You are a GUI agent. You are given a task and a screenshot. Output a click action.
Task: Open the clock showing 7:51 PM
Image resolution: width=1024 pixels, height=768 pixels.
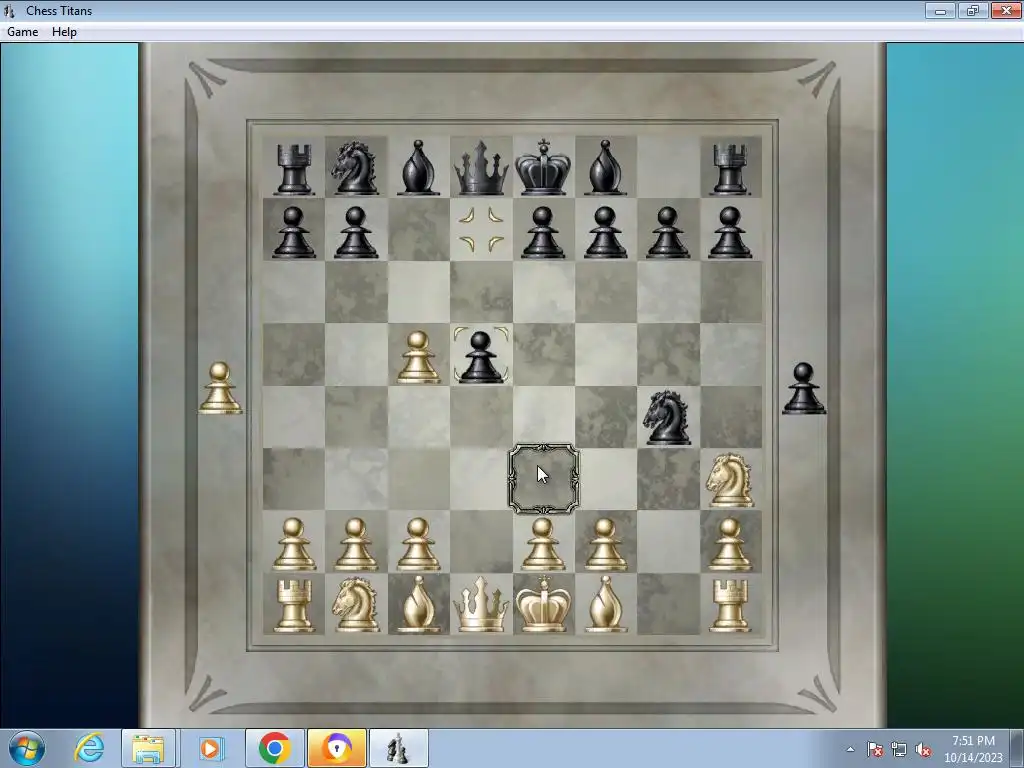pyautogui.click(x=973, y=749)
